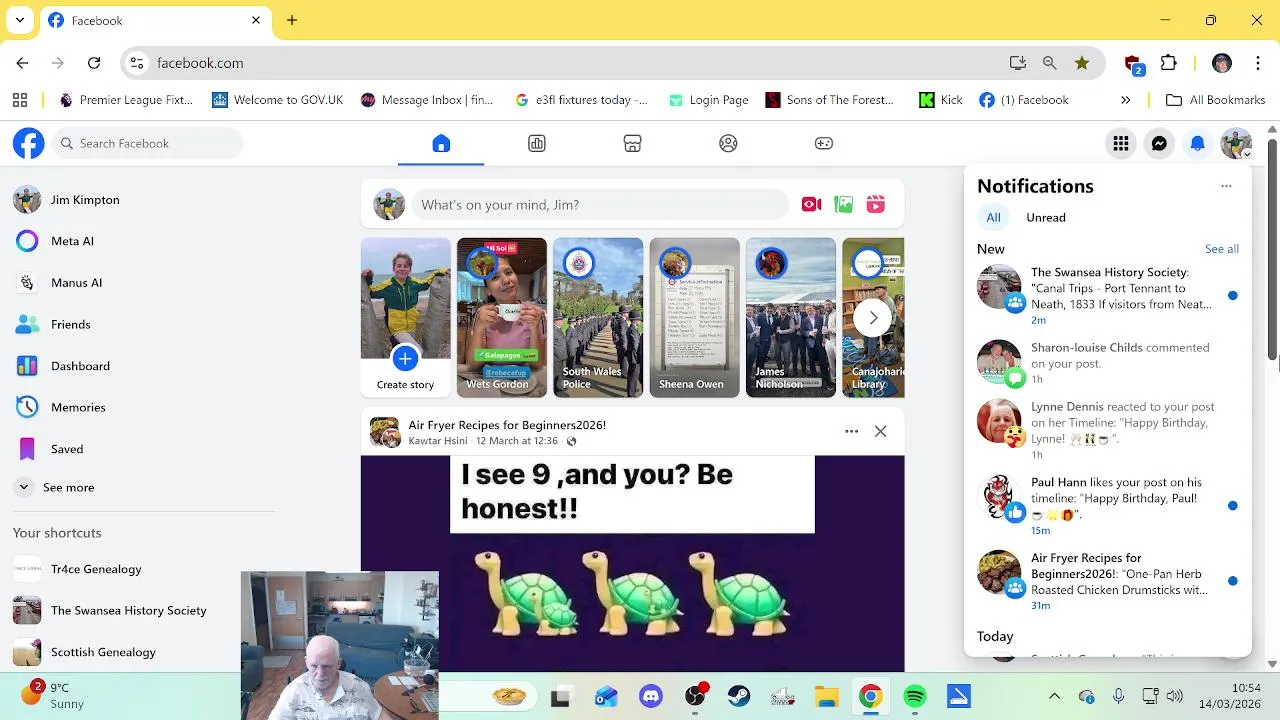Open Tr4ce Genealogy shortcut
The width and height of the screenshot is (1280, 720).
[x=96, y=569]
